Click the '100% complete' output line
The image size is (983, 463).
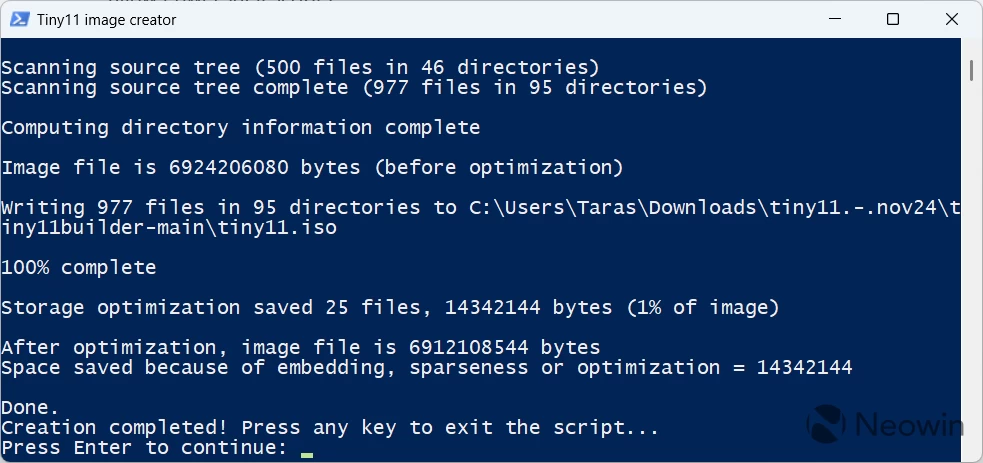click(78, 268)
